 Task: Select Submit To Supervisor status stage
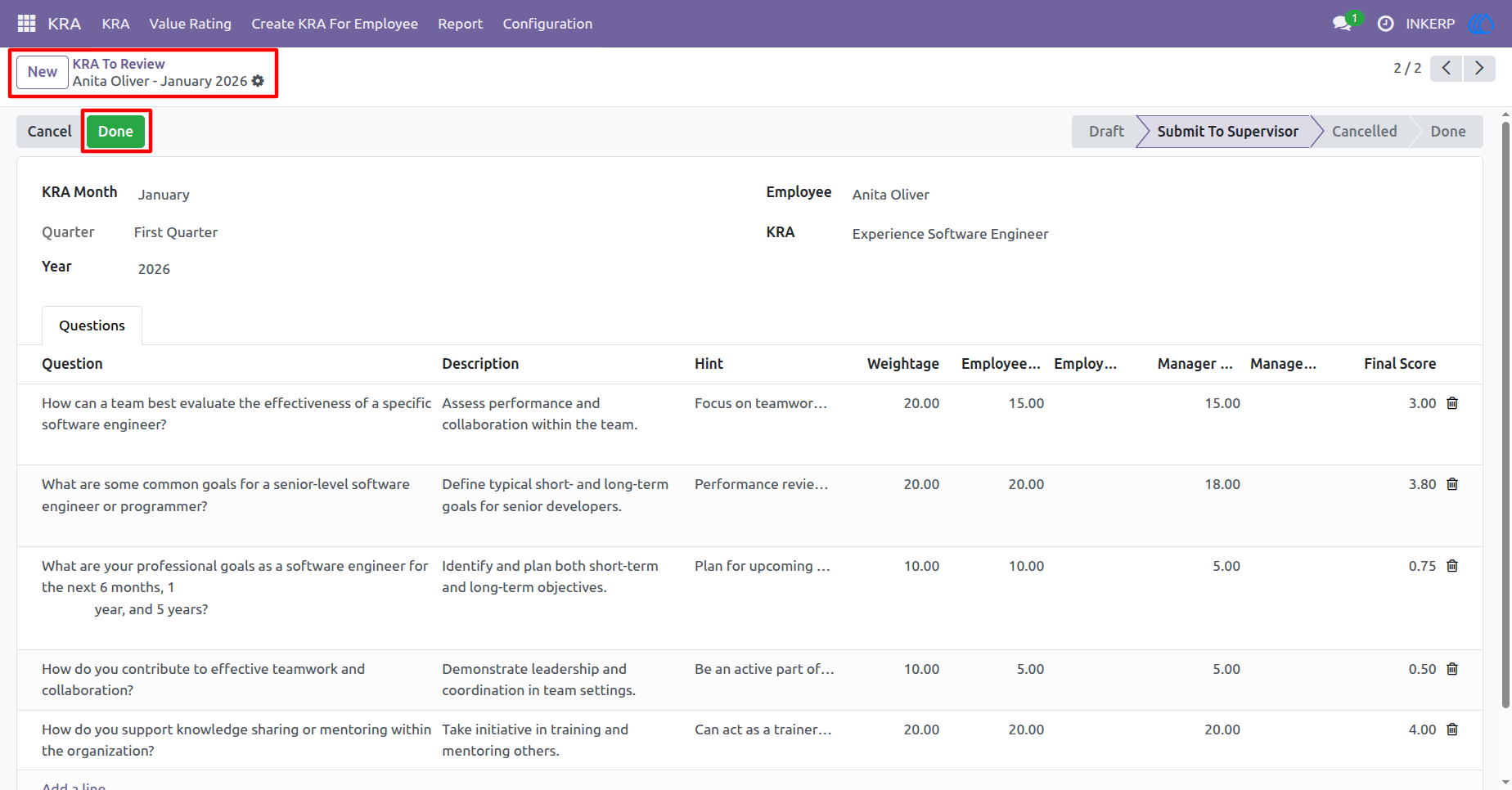click(1227, 132)
